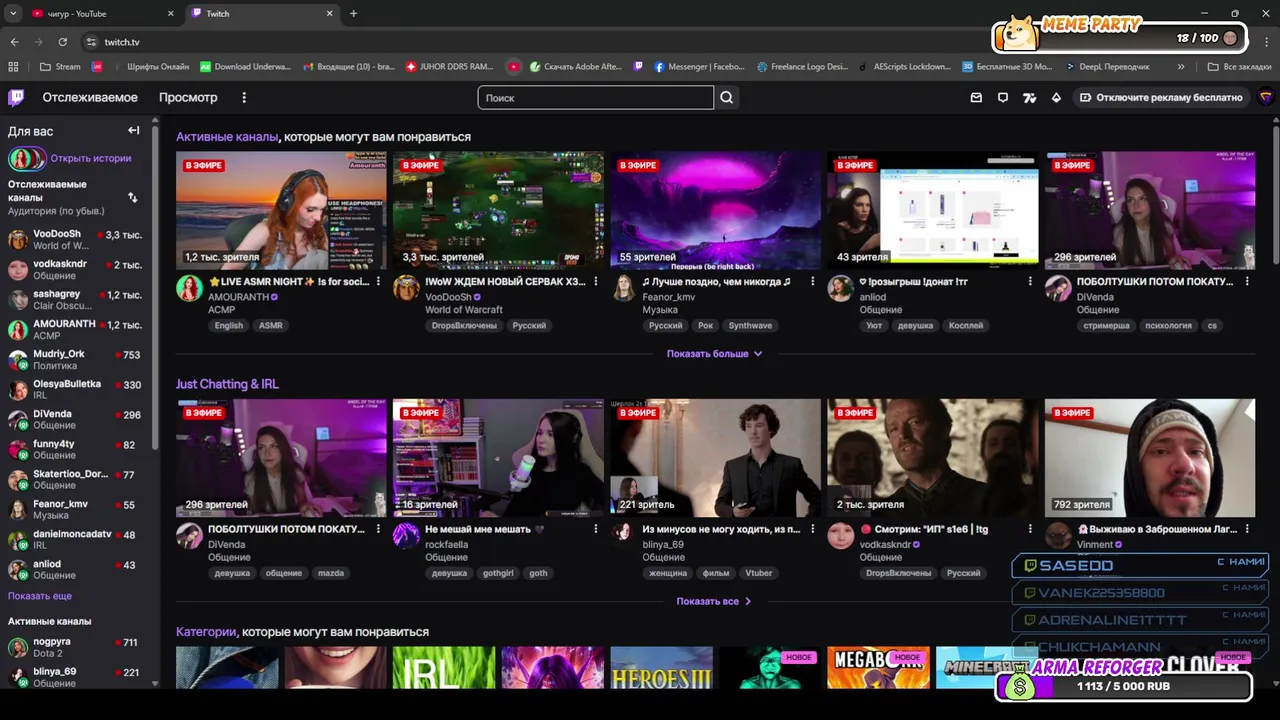Go back with the browser back arrow
The height and width of the screenshot is (720, 1280).
pos(14,42)
